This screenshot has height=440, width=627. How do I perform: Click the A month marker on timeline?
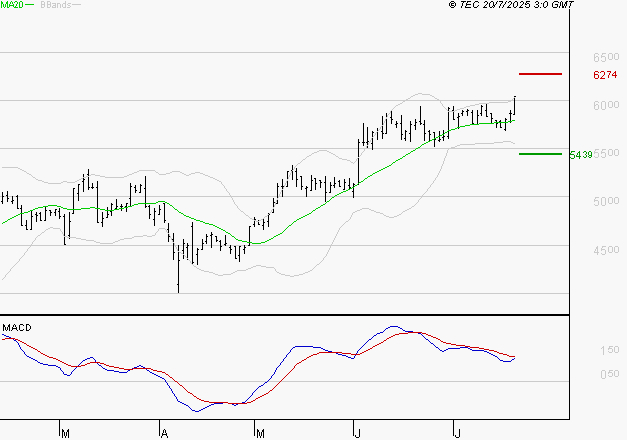coord(161,433)
